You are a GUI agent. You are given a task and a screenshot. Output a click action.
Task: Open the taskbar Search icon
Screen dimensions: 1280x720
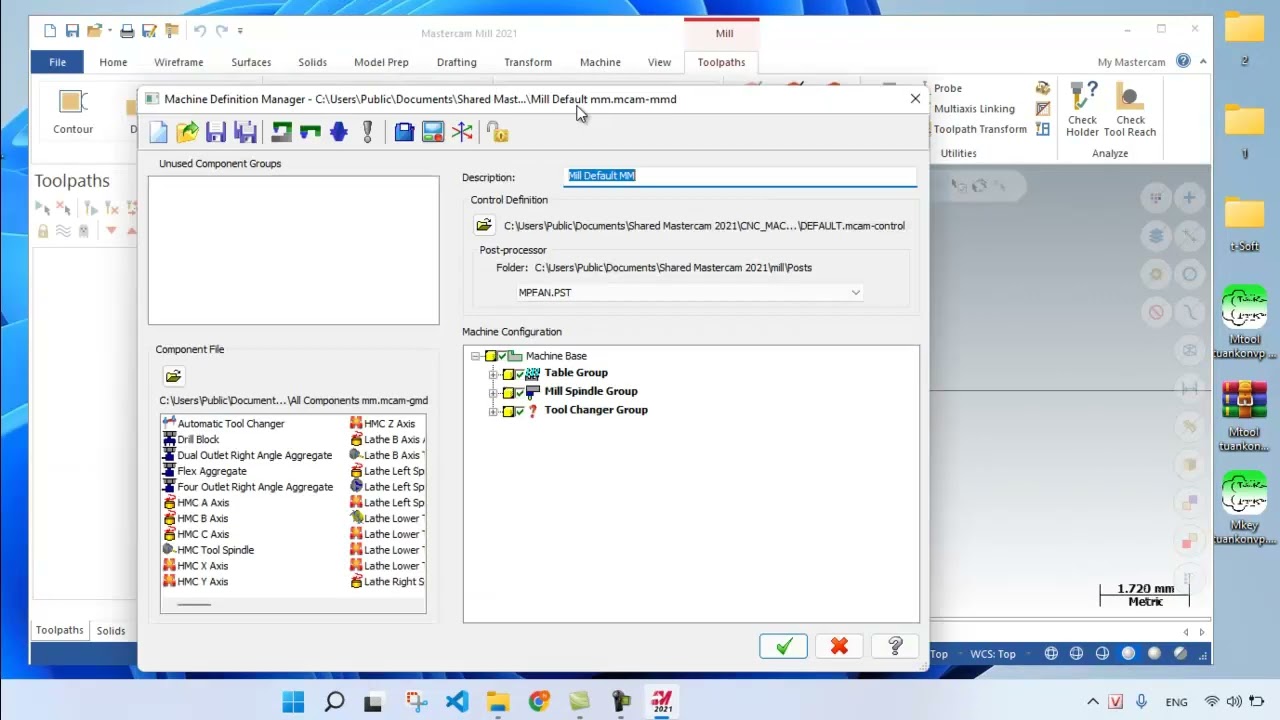coord(334,702)
